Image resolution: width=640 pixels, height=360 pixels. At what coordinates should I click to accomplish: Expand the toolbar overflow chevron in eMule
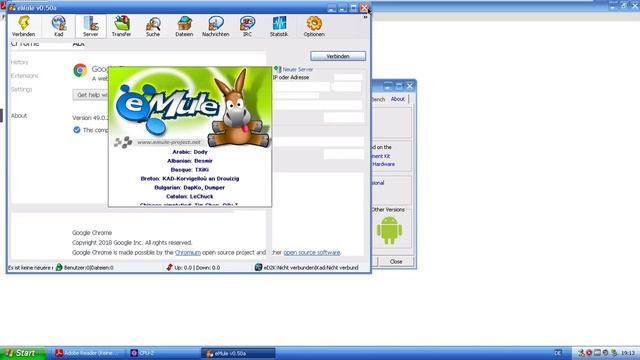point(365,17)
